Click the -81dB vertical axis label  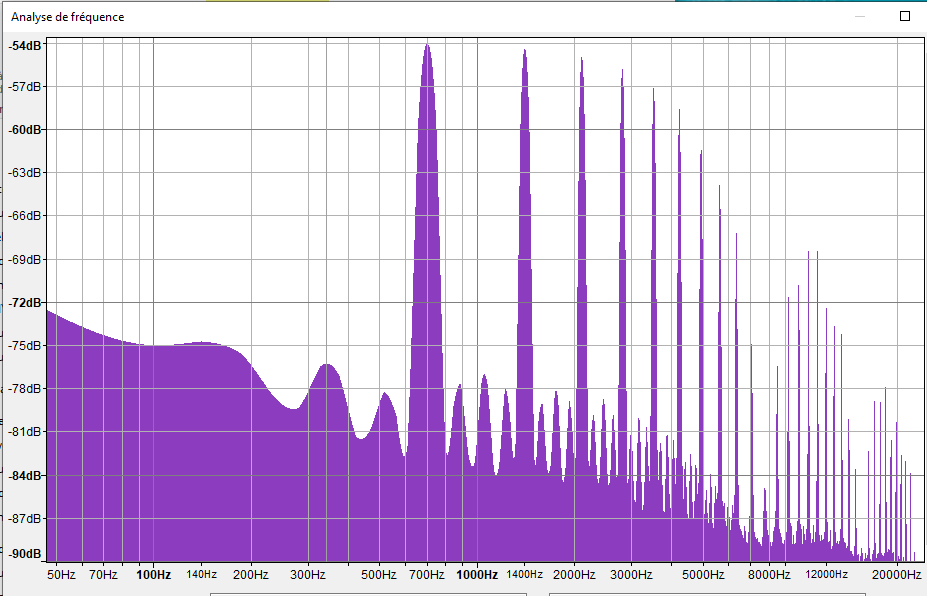[x=25, y=431]
